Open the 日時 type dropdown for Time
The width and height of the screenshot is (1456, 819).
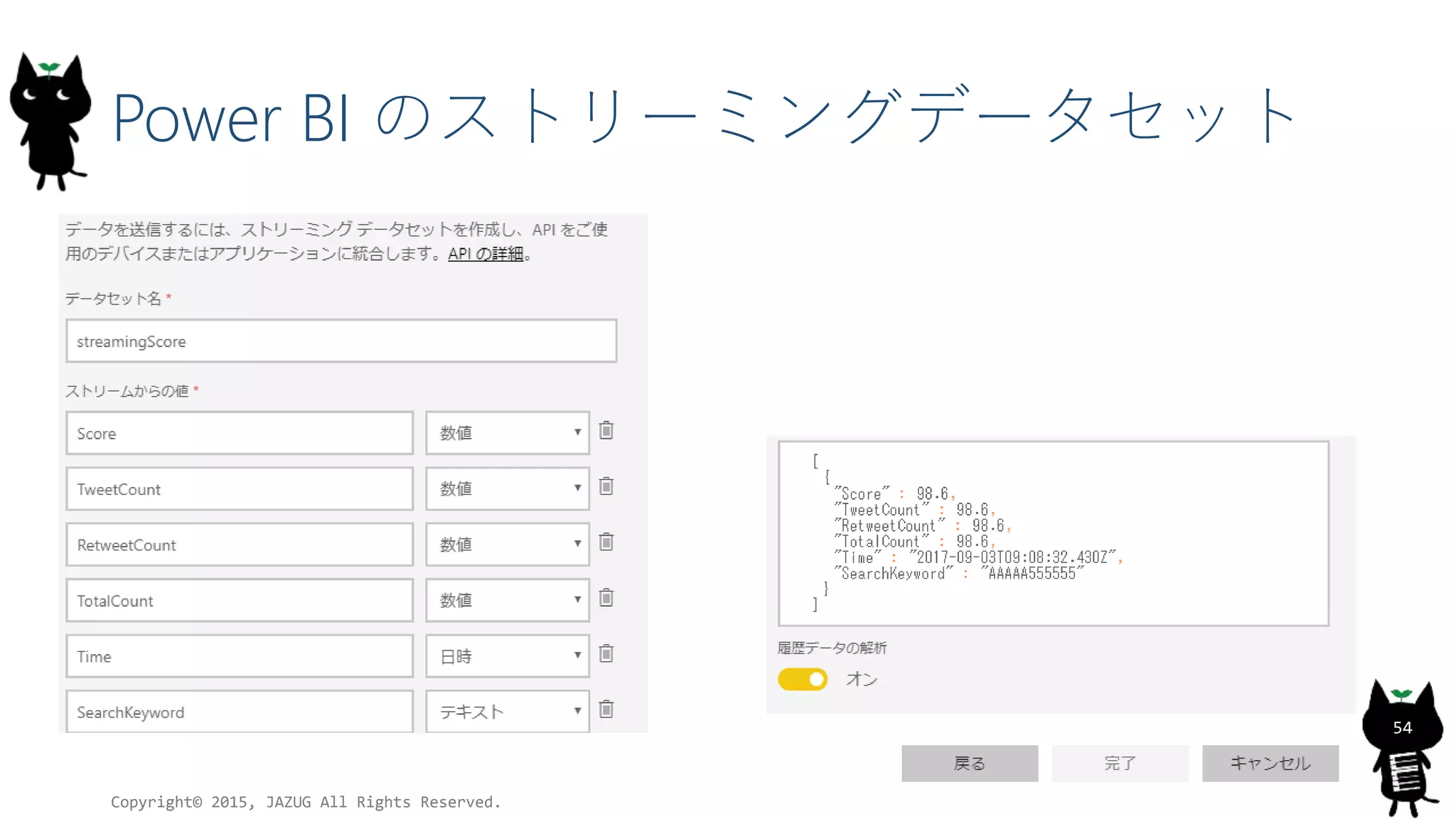(x=508, y=655)
